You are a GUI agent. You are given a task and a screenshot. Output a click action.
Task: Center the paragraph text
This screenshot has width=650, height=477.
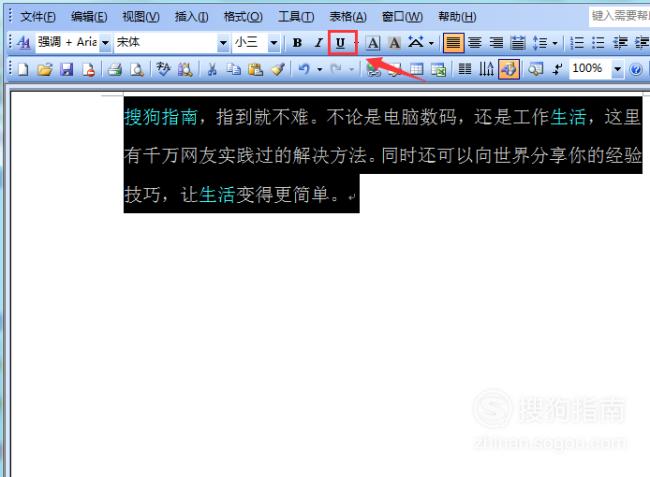click(475, 43)
